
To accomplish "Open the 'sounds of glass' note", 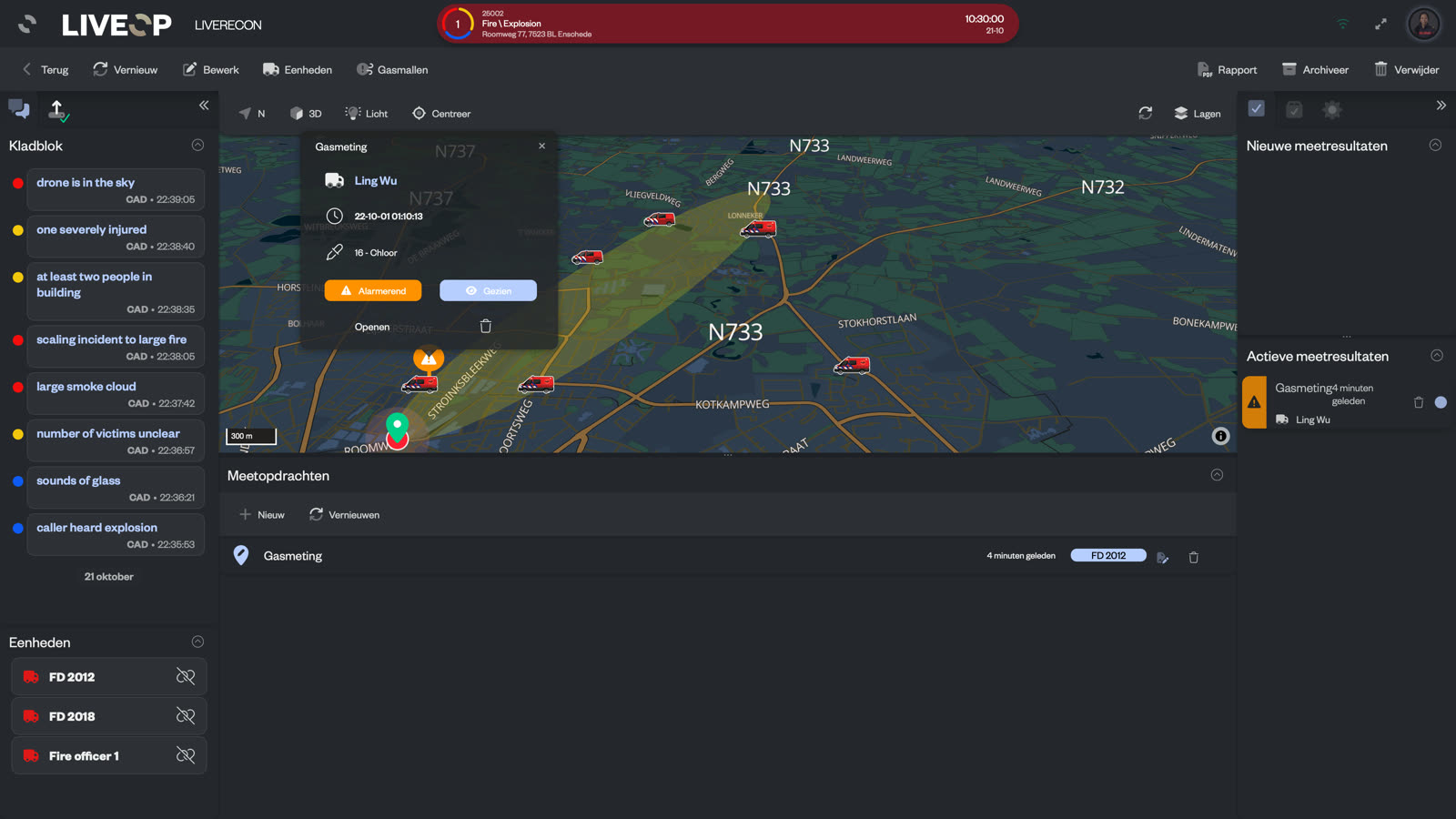I will [116, 488].
